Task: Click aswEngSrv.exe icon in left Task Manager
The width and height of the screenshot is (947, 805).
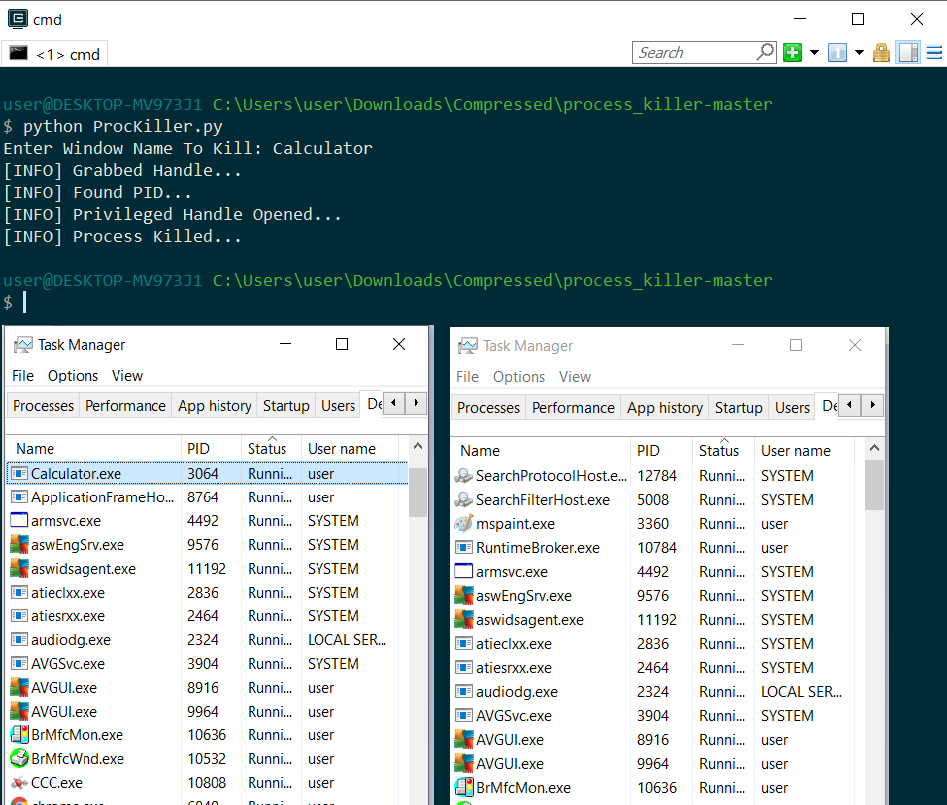Action: [19, 545]
